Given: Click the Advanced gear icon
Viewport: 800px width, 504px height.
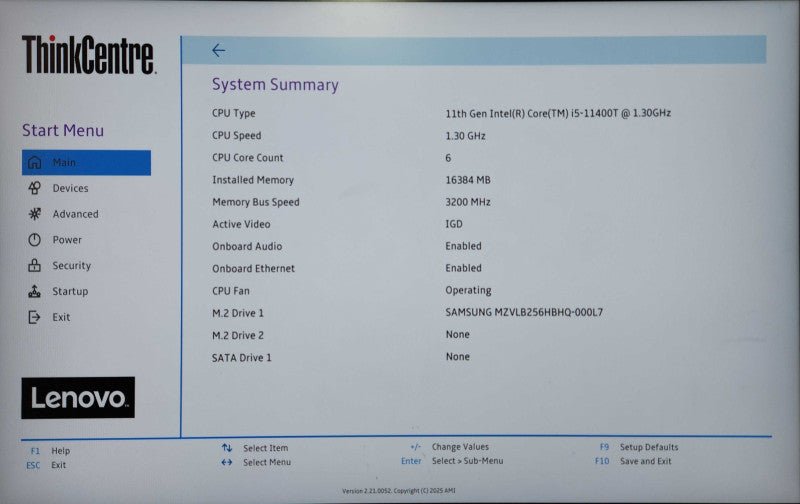Looking at the screenshot, I should tap(34, 214).
